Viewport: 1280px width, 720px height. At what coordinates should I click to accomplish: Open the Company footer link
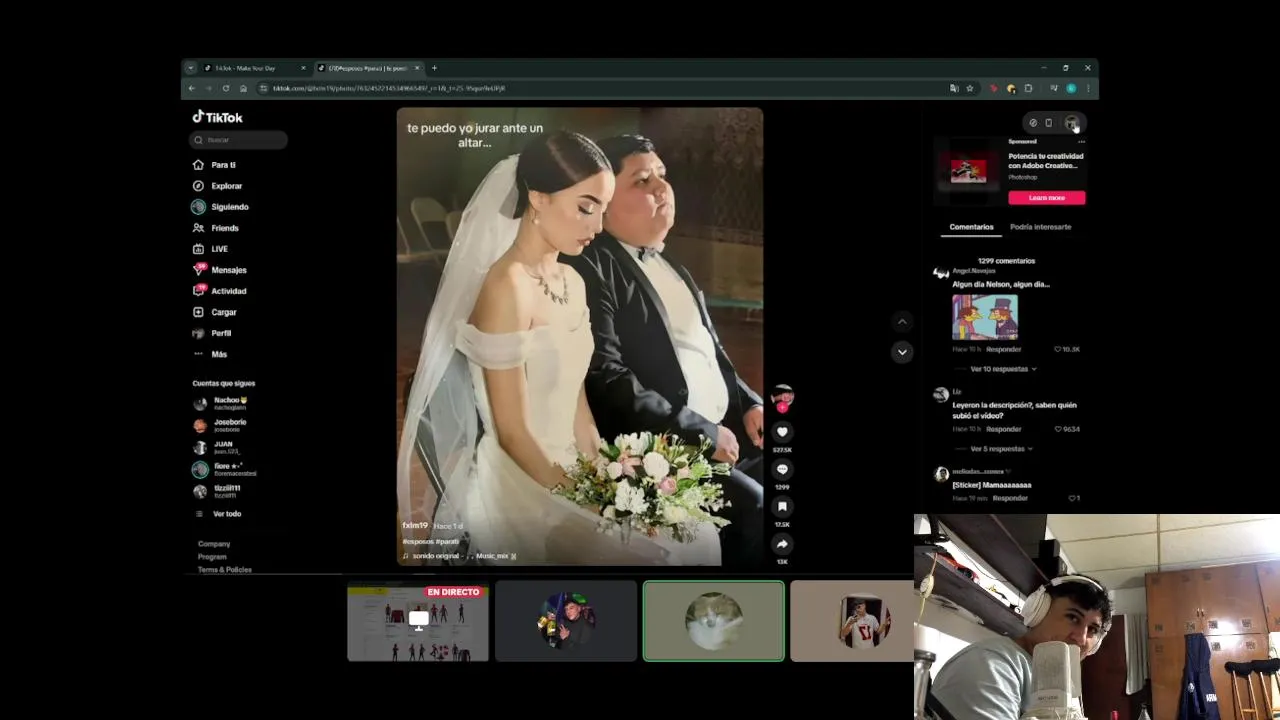[x=214, y=544]
